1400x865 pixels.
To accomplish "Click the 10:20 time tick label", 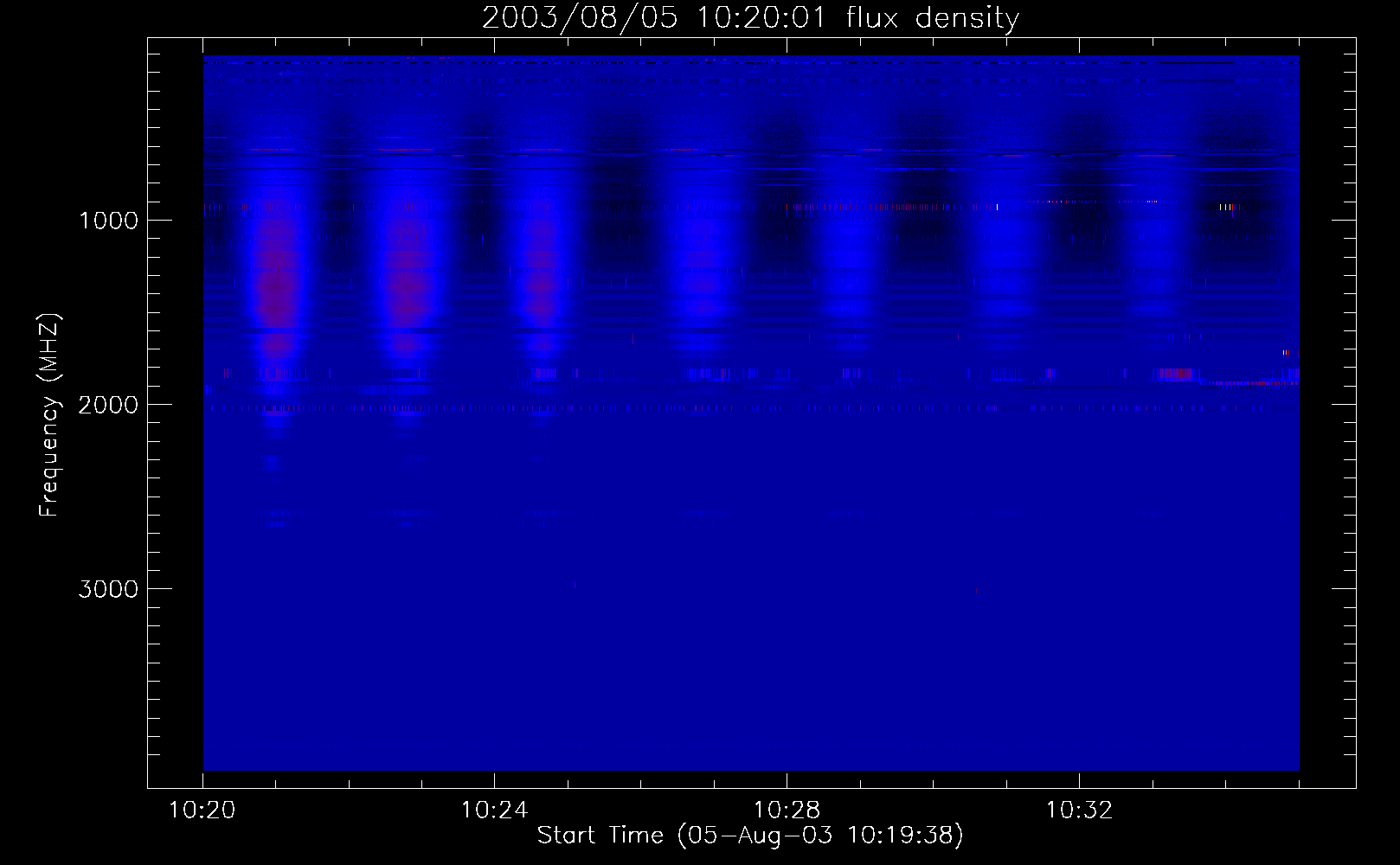I will (202, 811).
